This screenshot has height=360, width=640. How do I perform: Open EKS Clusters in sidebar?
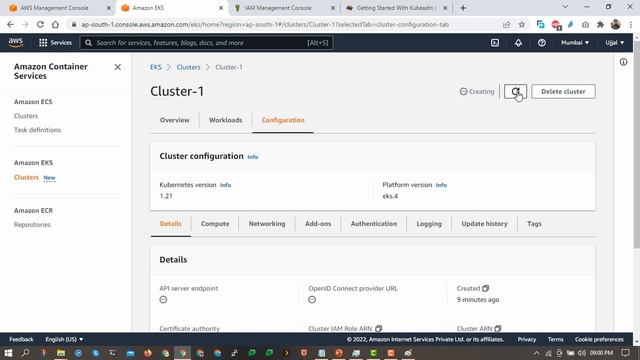tap(26, 177)
